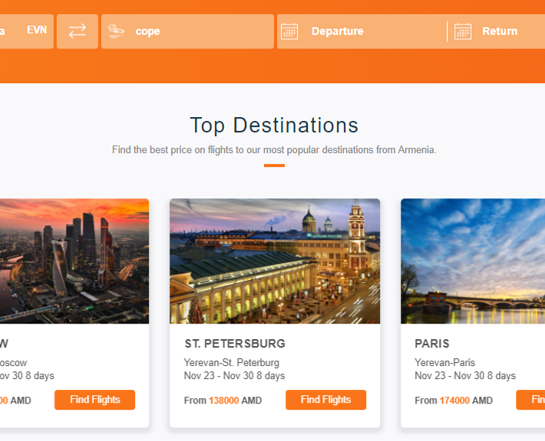Find Flights for the Paris card
This screenshot has width=545, height=441.
click(x=530, y=400)
